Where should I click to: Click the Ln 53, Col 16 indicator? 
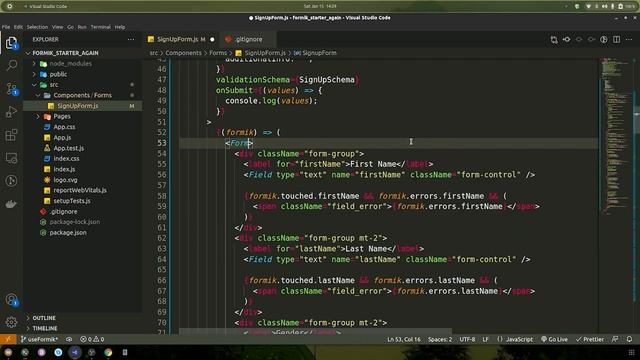pos(404,339)
